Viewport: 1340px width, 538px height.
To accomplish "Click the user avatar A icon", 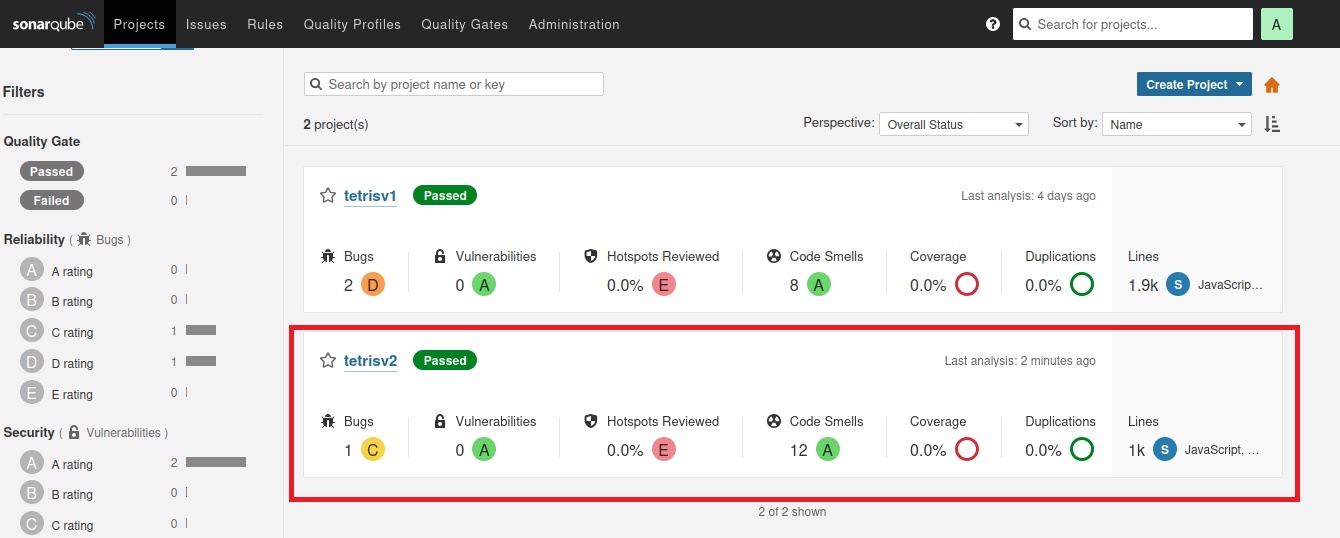I will coord(1276,24).
